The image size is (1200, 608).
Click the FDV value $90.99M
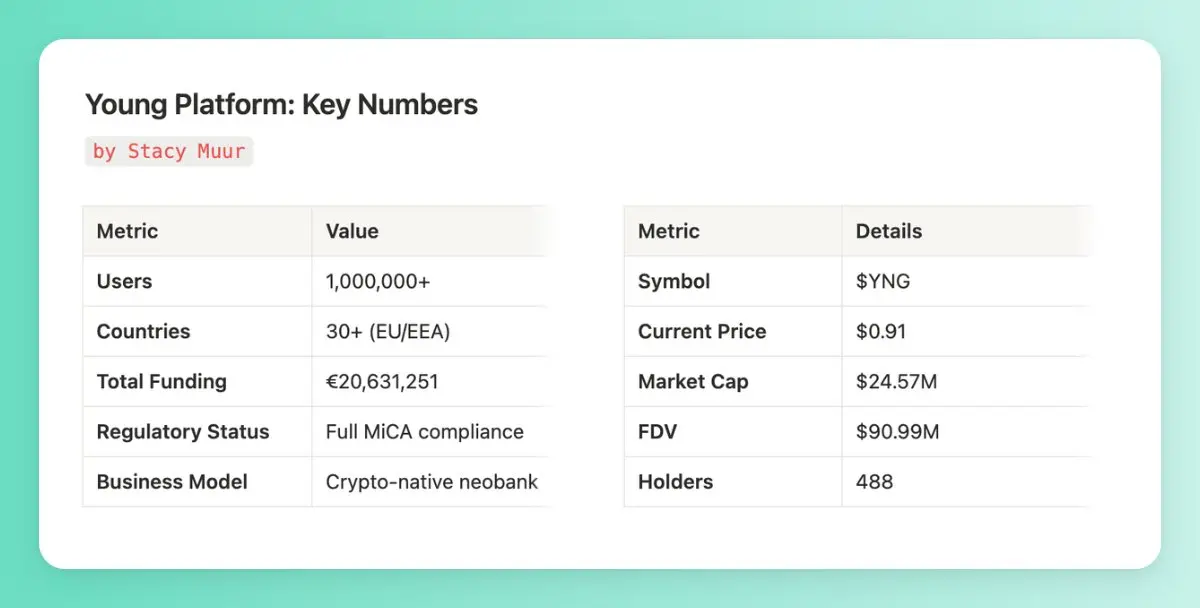coord(898,431)
